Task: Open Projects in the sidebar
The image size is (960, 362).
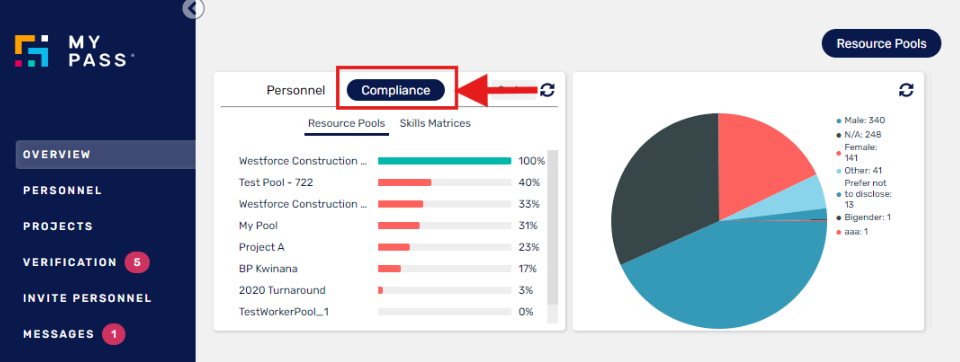Action: [58, 226]
